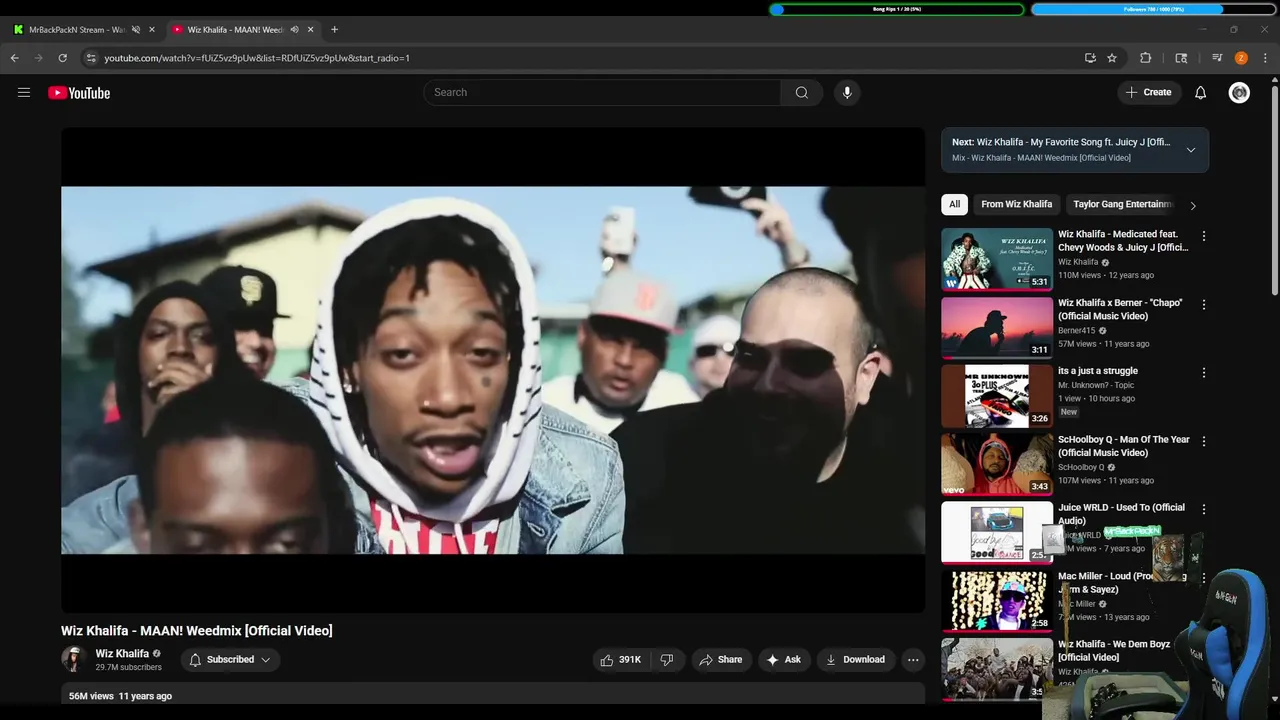Go to the YouTube home logo
The width and height of the screenshot is (1280, 720).
pyautogui.click(x=79, y=93)
